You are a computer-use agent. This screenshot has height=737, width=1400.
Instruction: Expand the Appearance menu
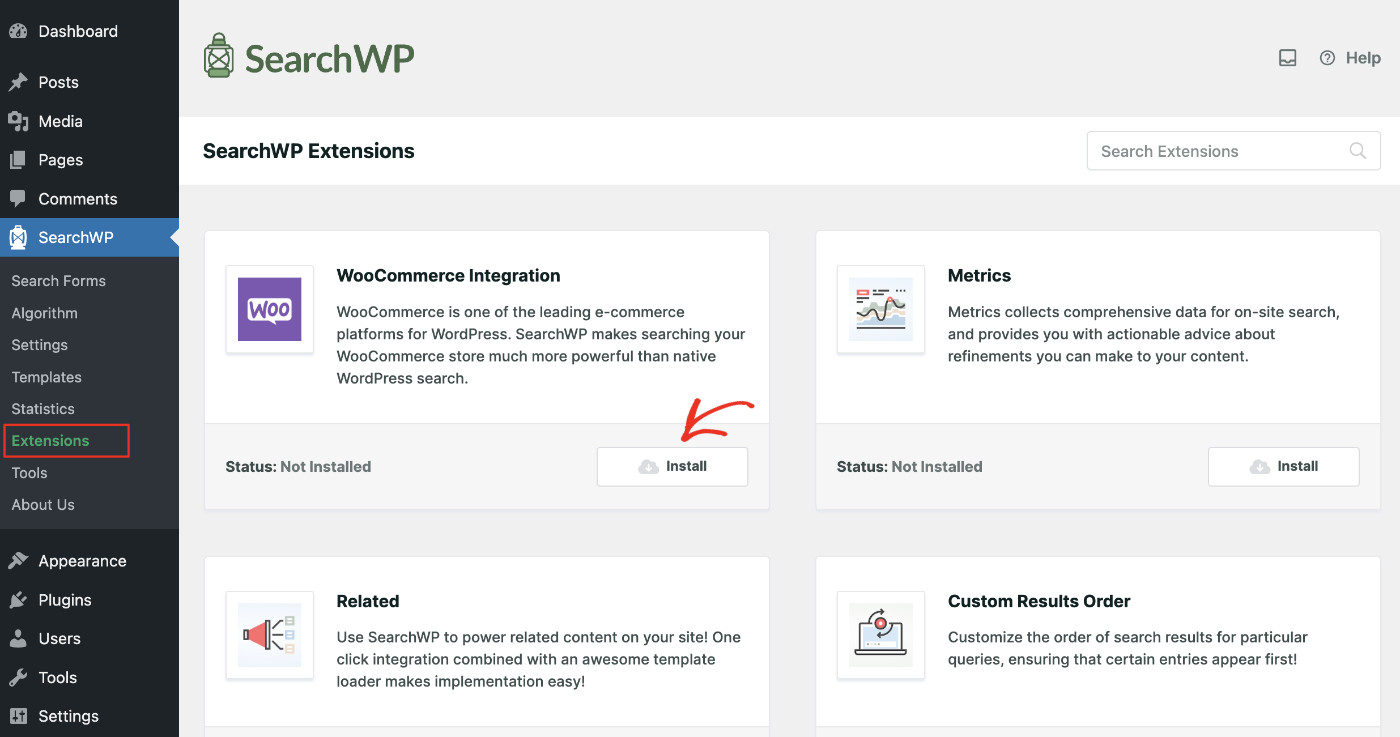point(82,560)
